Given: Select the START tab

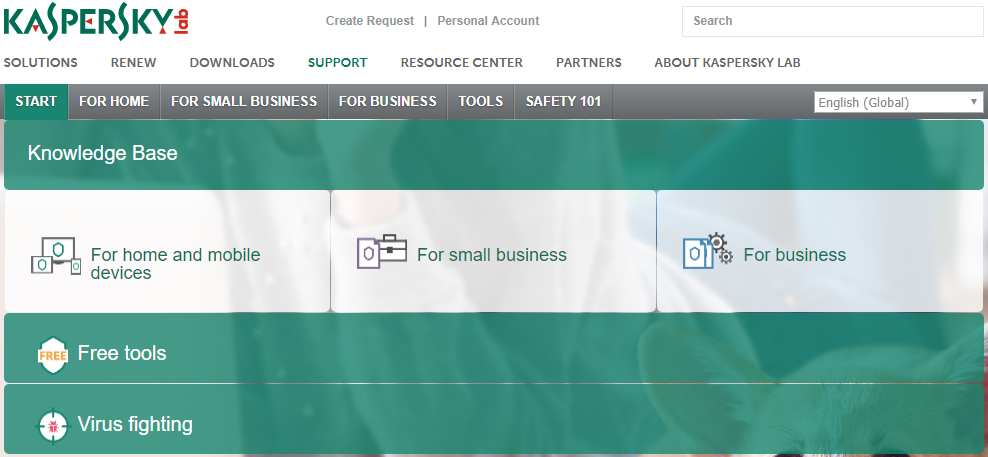Looking at the screenshot, I should click(36, 101).
